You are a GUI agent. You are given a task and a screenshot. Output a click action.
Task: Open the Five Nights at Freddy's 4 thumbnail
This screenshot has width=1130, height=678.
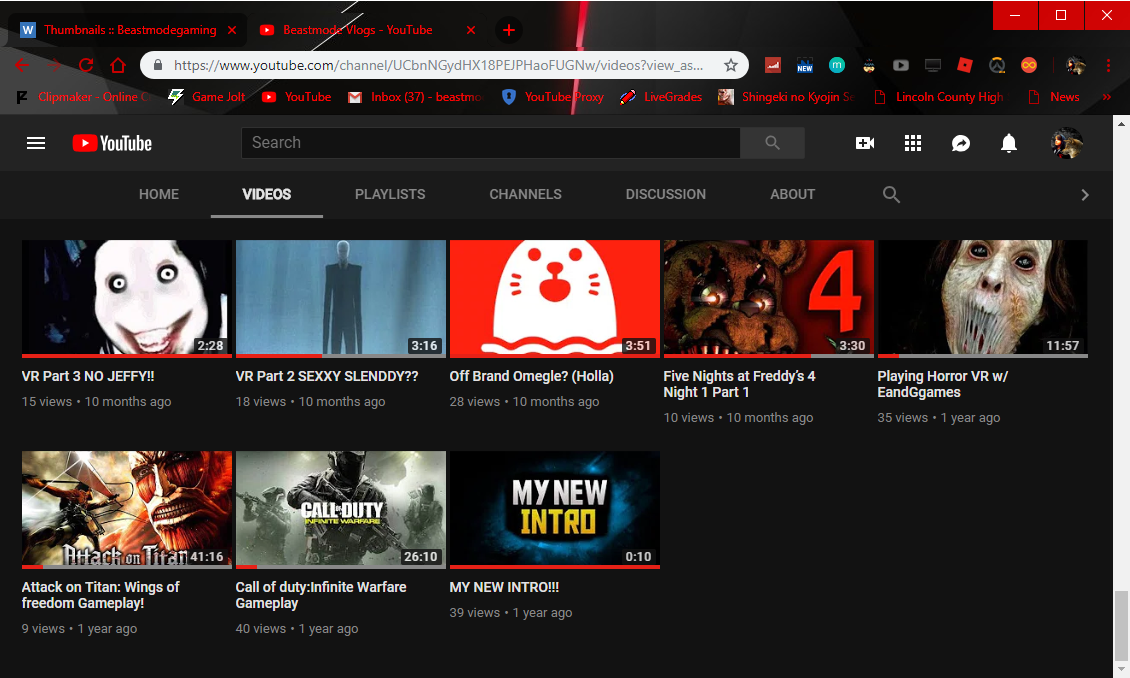pos(769,298)
